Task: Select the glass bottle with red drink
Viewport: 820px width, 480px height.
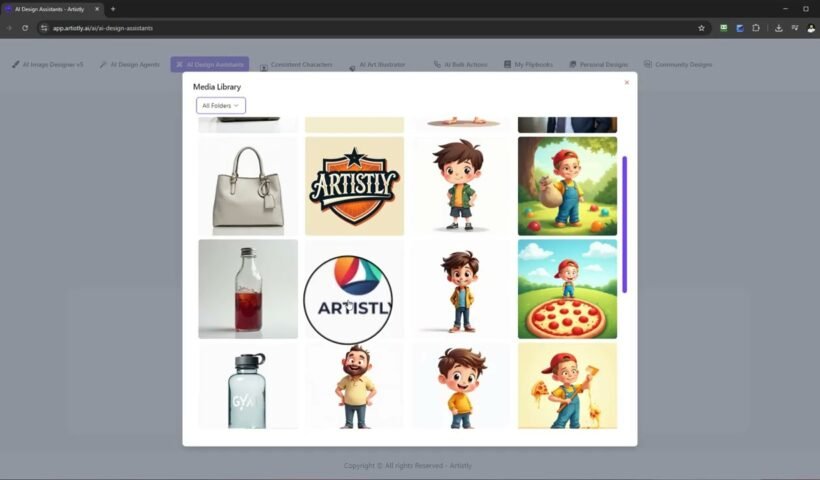Action: [248, 289]
